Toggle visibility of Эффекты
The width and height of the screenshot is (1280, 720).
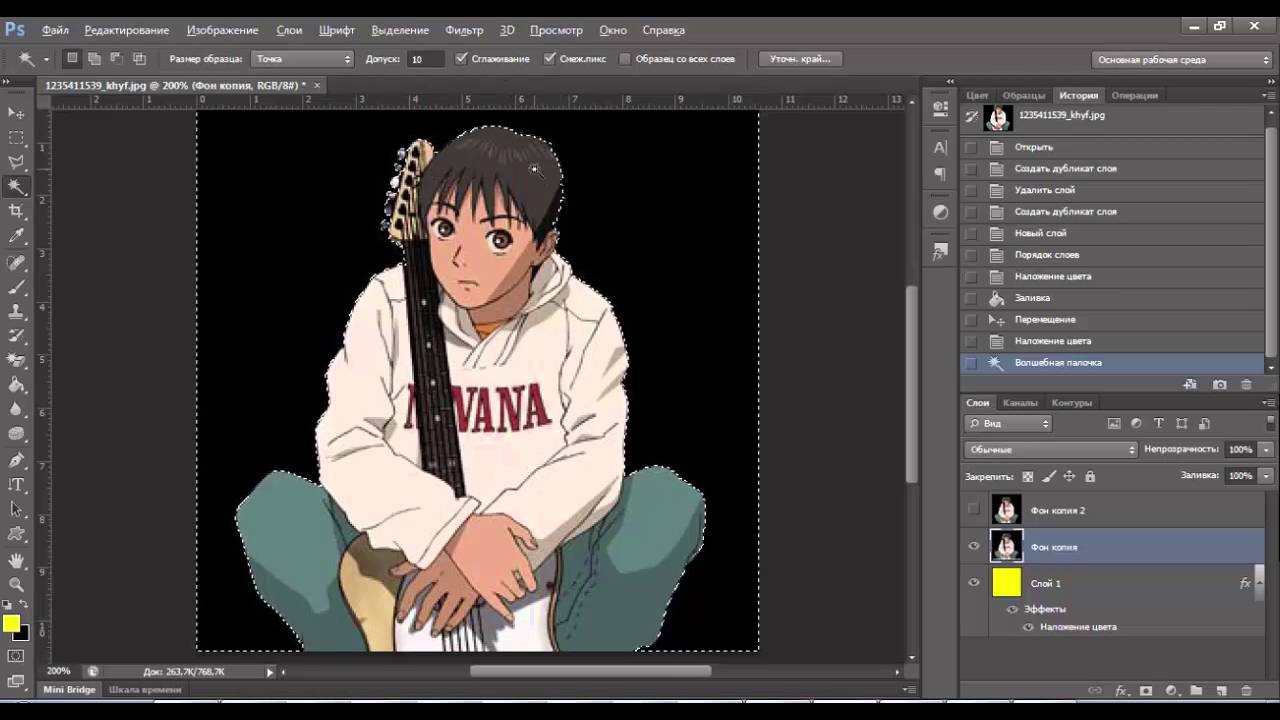point(1012,609)
